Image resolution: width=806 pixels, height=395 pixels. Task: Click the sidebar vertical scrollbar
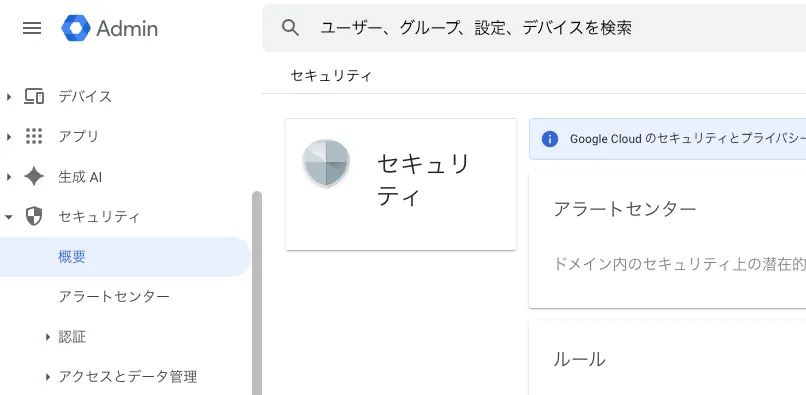(257, 293)
